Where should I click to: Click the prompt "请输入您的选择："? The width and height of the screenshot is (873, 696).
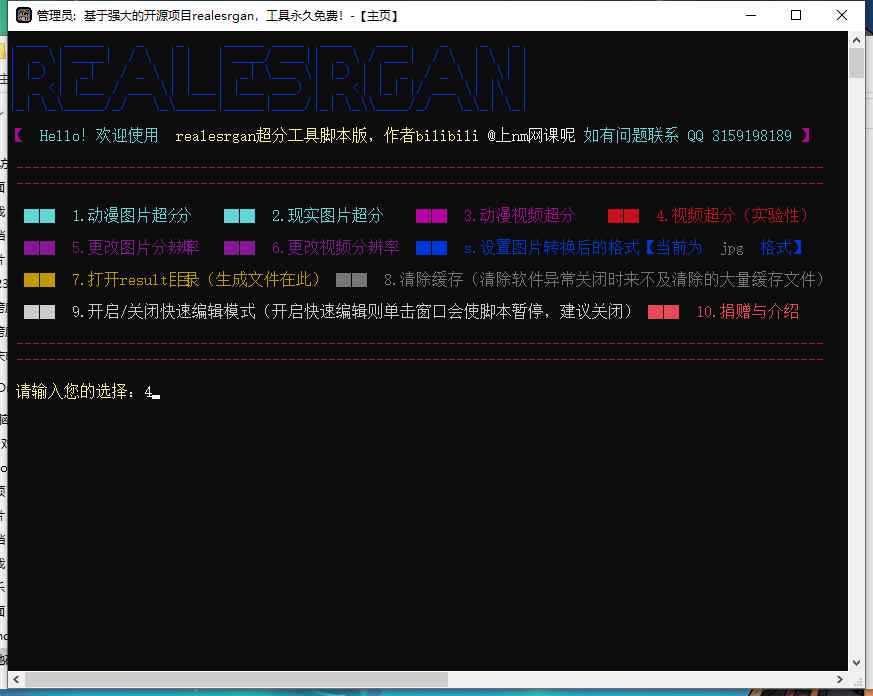point(76,391)
